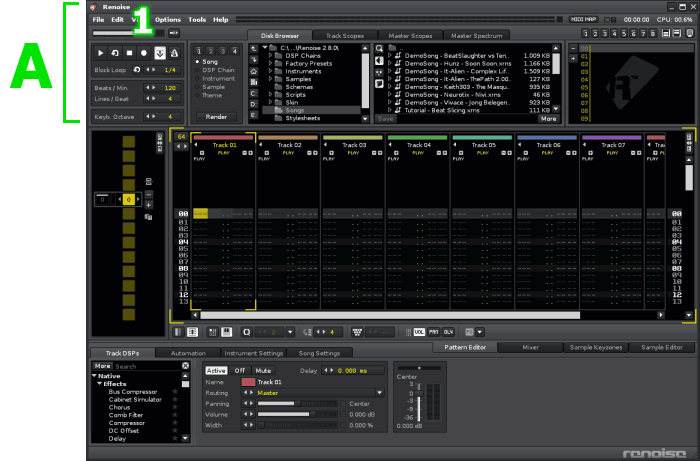Select the Song category radio button
The height and width of the screenshot is (461, 700).
[197, 62]
